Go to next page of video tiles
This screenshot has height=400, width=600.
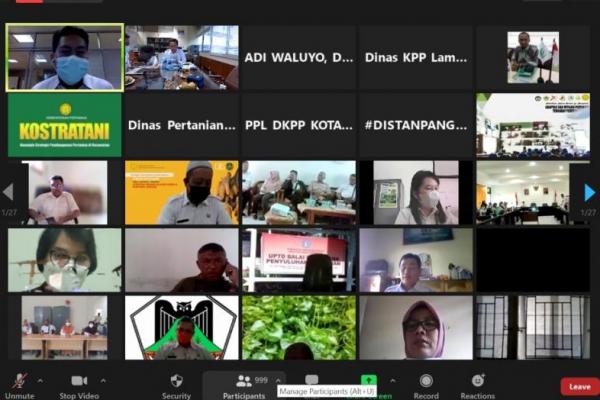click(590, 193)
